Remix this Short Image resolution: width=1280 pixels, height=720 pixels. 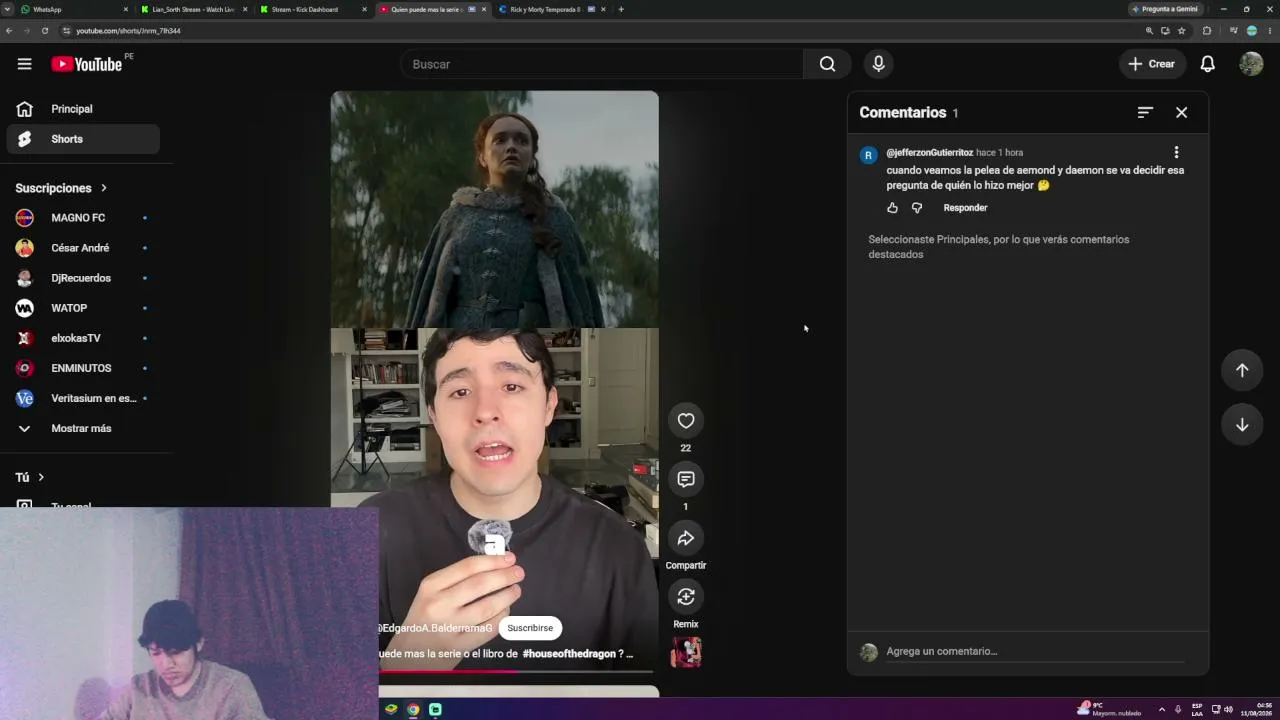685,597
